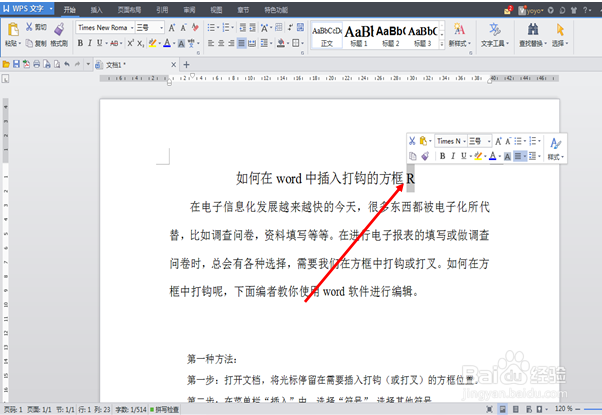Toggle Bold in the ribbon font group
Image resolution: width=602 pixels, height=415 pixels.
[80, 43]
